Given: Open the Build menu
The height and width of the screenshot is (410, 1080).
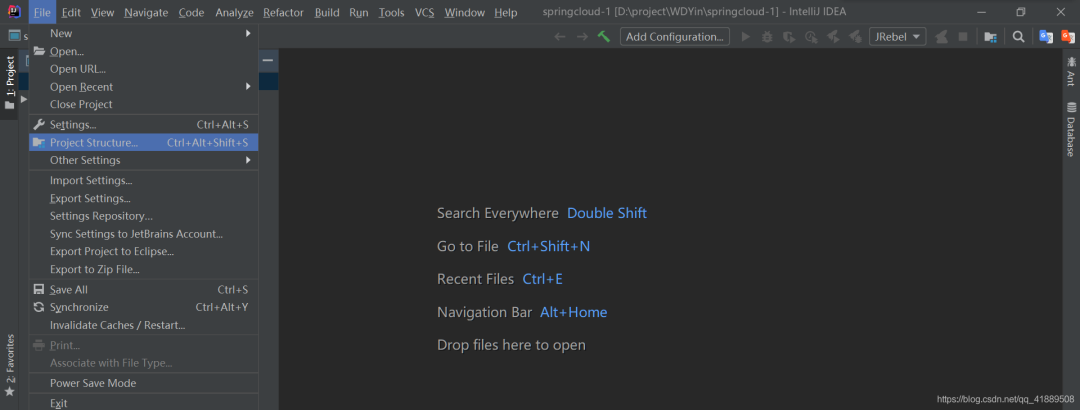Looking at the screenshot, I should pyautogui.click(x=327, y=12).
